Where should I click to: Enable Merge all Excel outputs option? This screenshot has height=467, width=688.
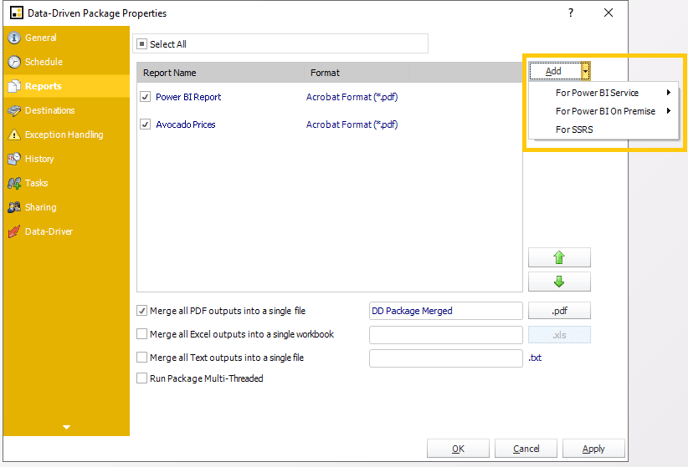click(141, 334)
